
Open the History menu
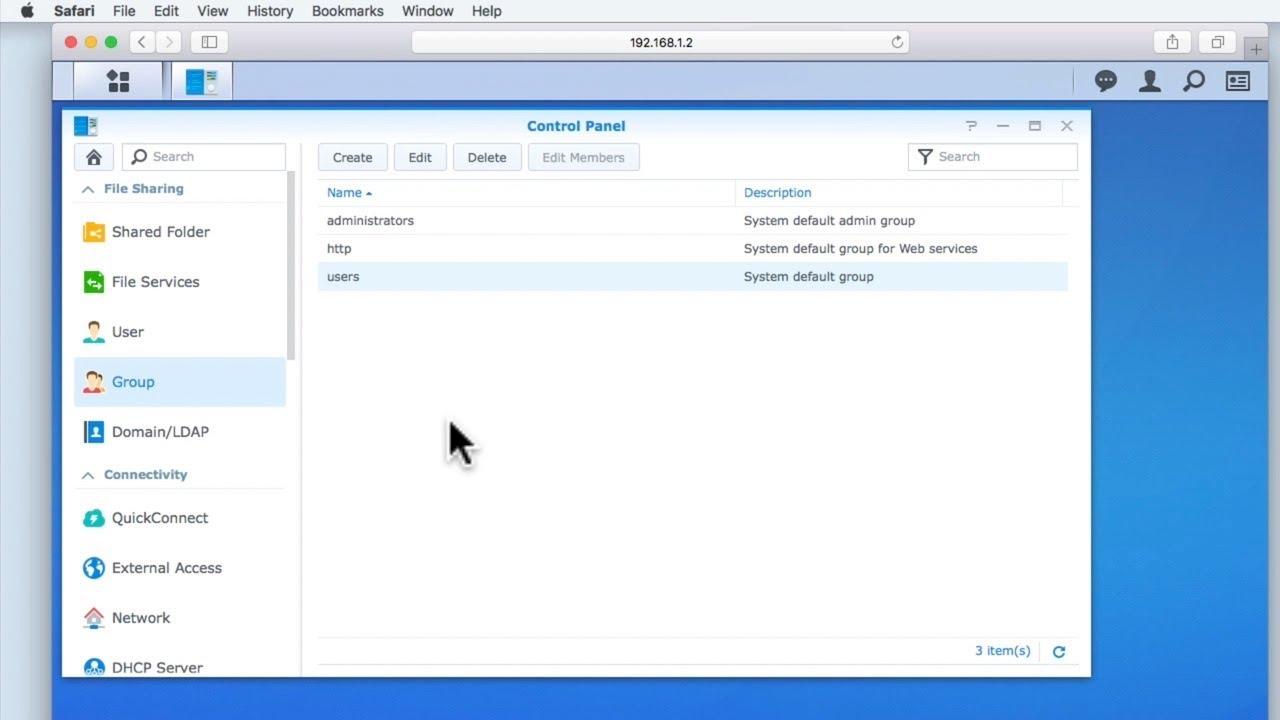click(270, 11)
